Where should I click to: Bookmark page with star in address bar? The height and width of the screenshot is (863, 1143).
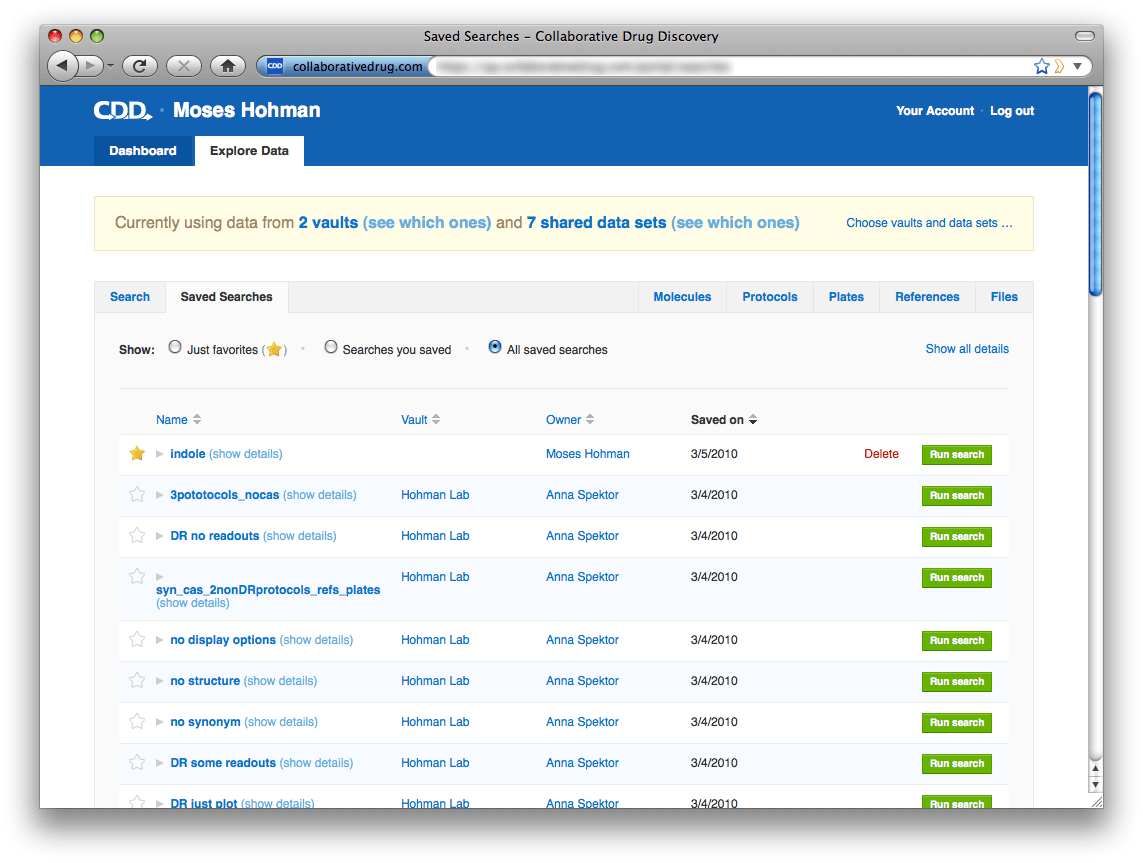[1042, 66]
